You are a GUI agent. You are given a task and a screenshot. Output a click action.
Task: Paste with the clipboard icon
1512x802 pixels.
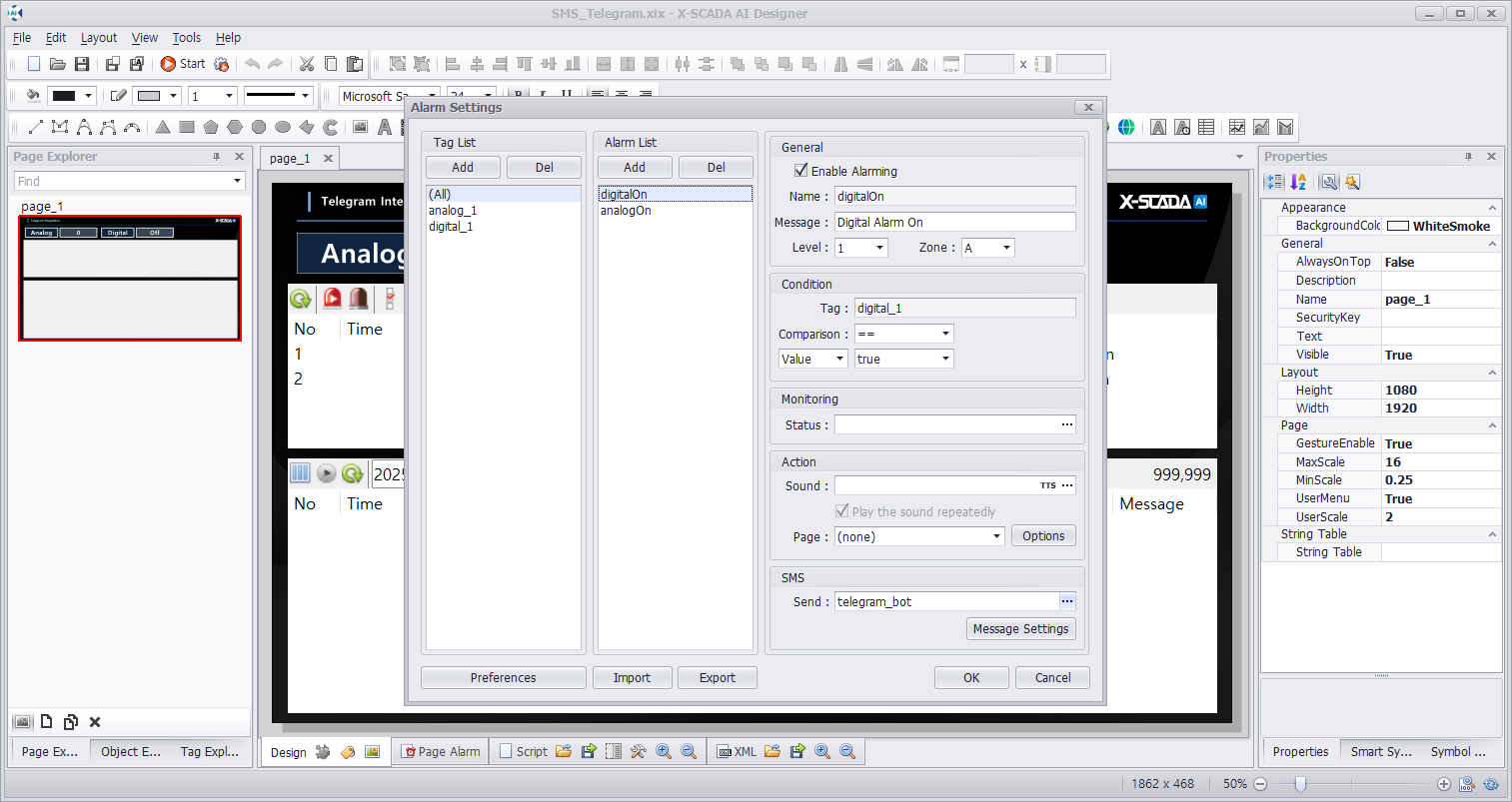[355, 64]
